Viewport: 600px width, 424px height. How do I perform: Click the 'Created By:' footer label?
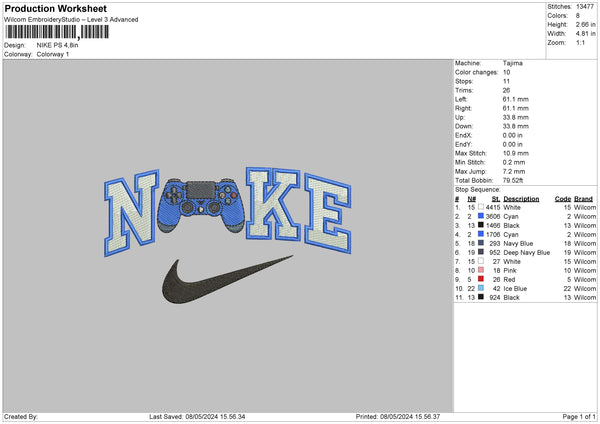(x=21, y=417)
